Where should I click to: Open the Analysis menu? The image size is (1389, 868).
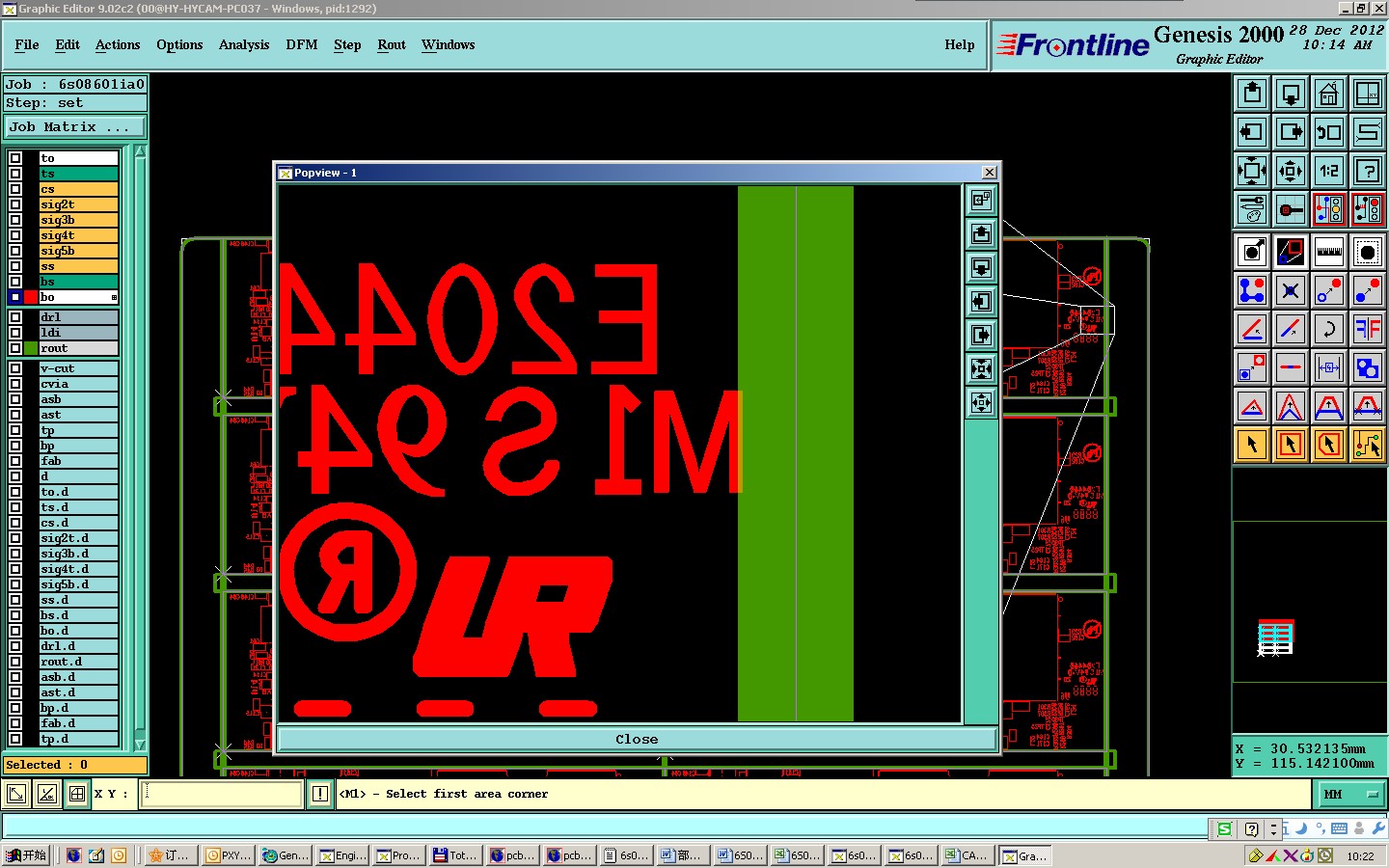click(x=244, y=44)
